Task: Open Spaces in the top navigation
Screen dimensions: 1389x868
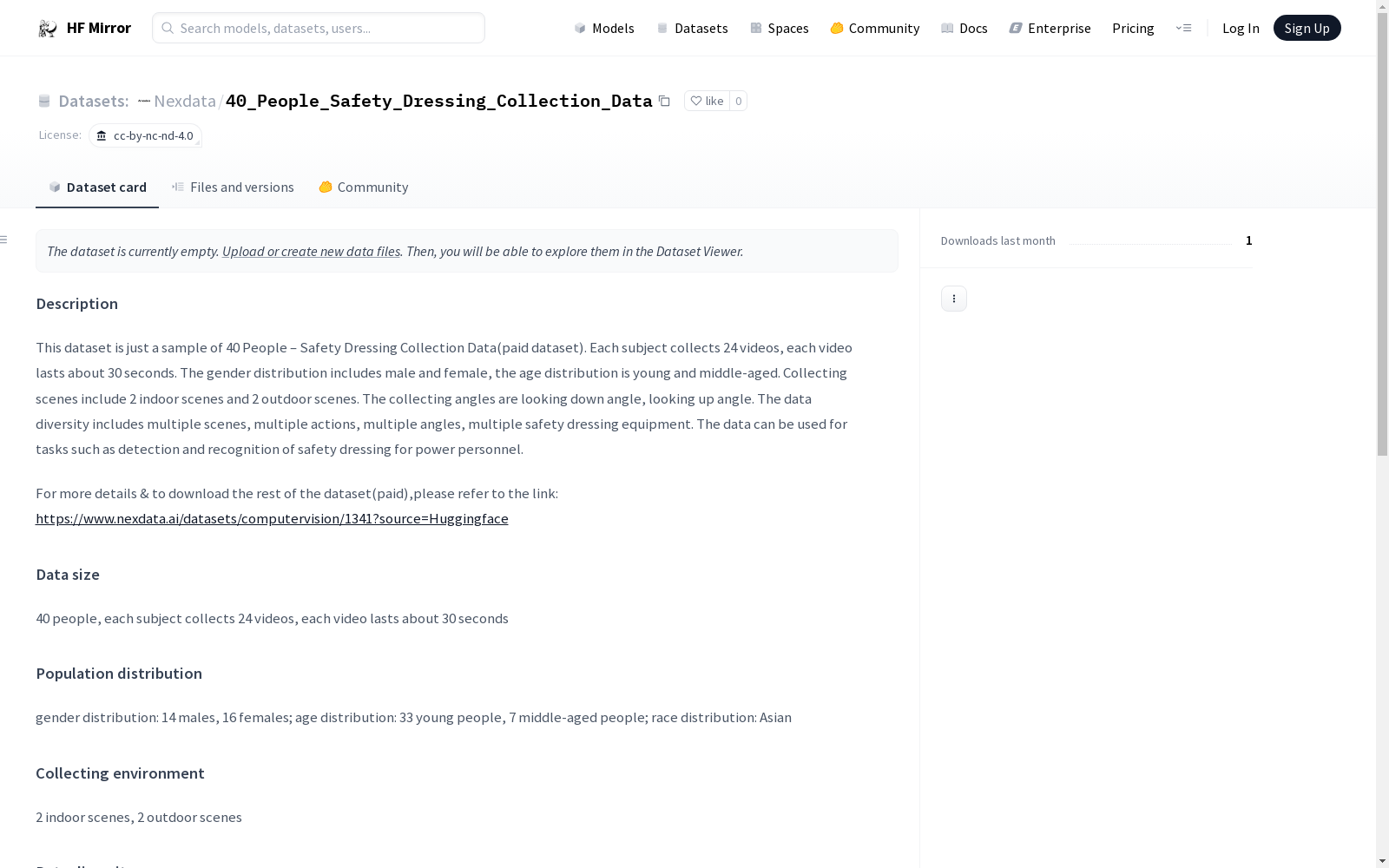Action: [779, 28]
